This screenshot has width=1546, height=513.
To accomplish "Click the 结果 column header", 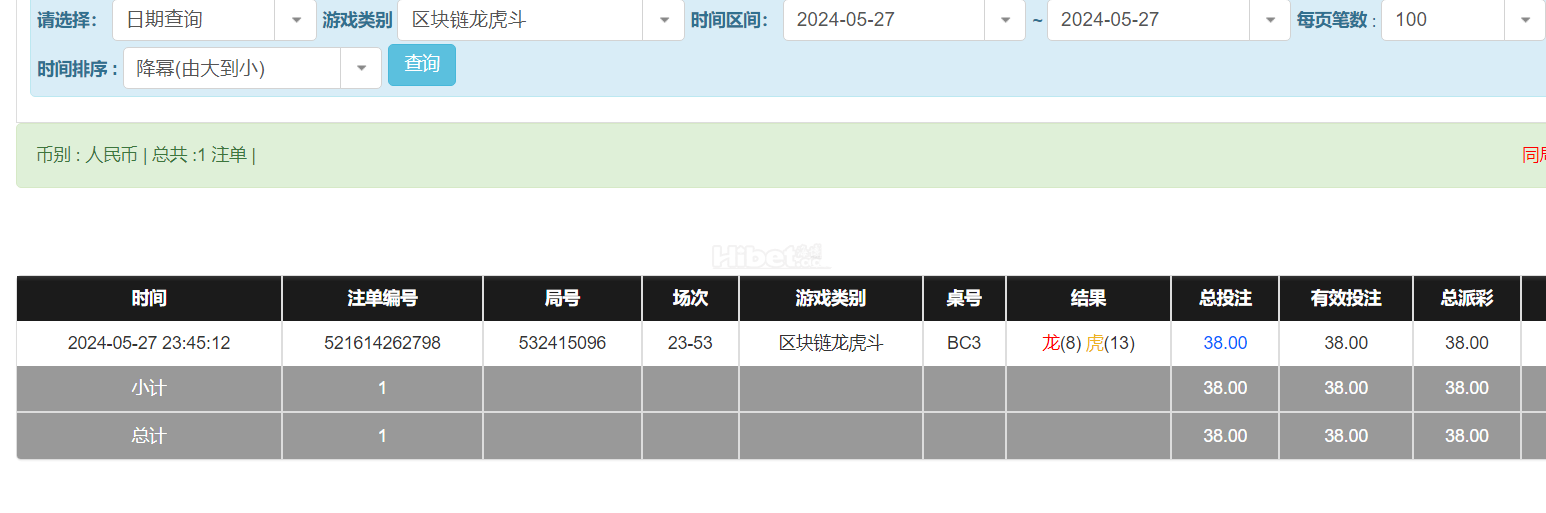I will pos(1088,298).
